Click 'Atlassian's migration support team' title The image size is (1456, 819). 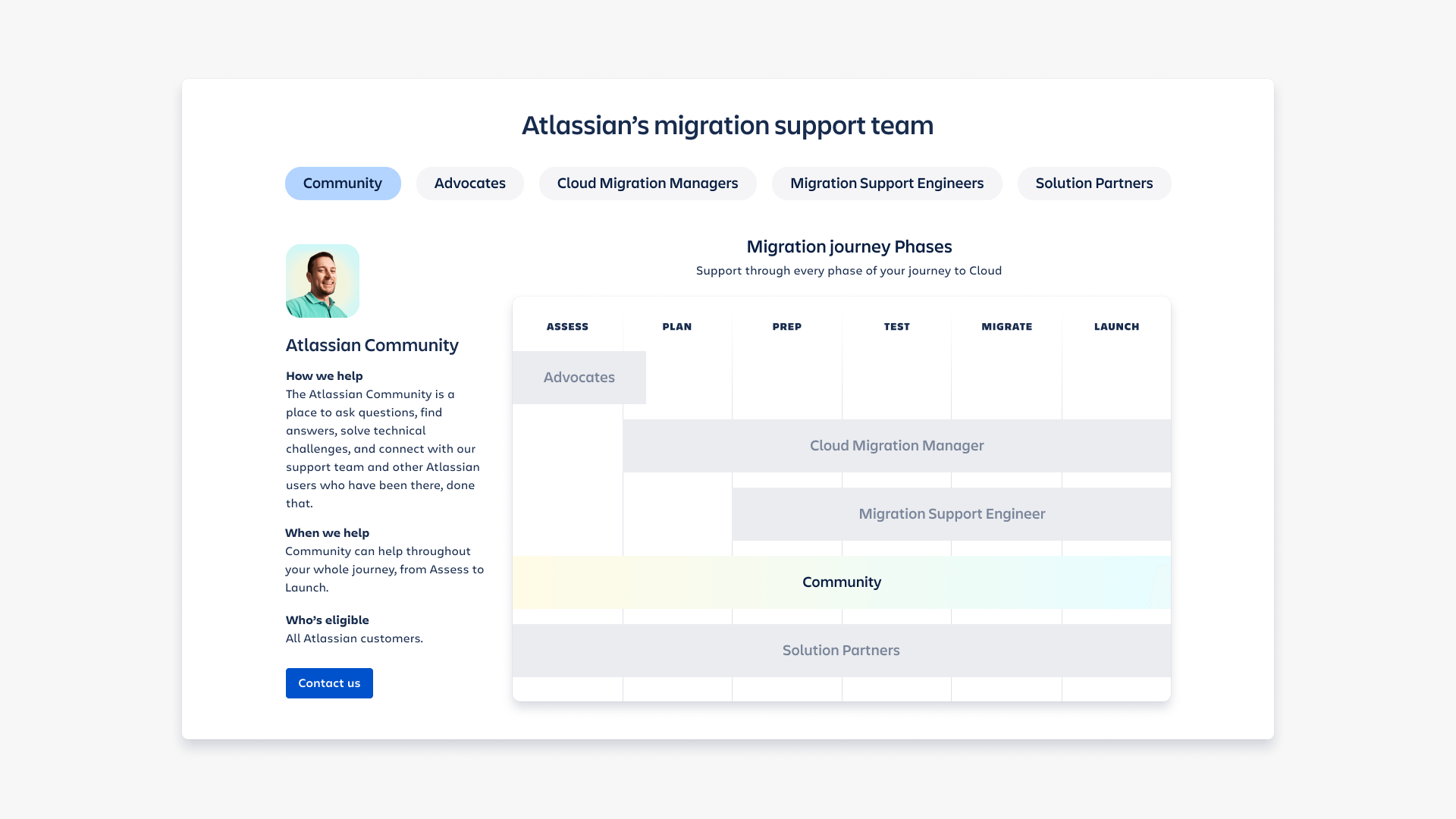[728, 125]
